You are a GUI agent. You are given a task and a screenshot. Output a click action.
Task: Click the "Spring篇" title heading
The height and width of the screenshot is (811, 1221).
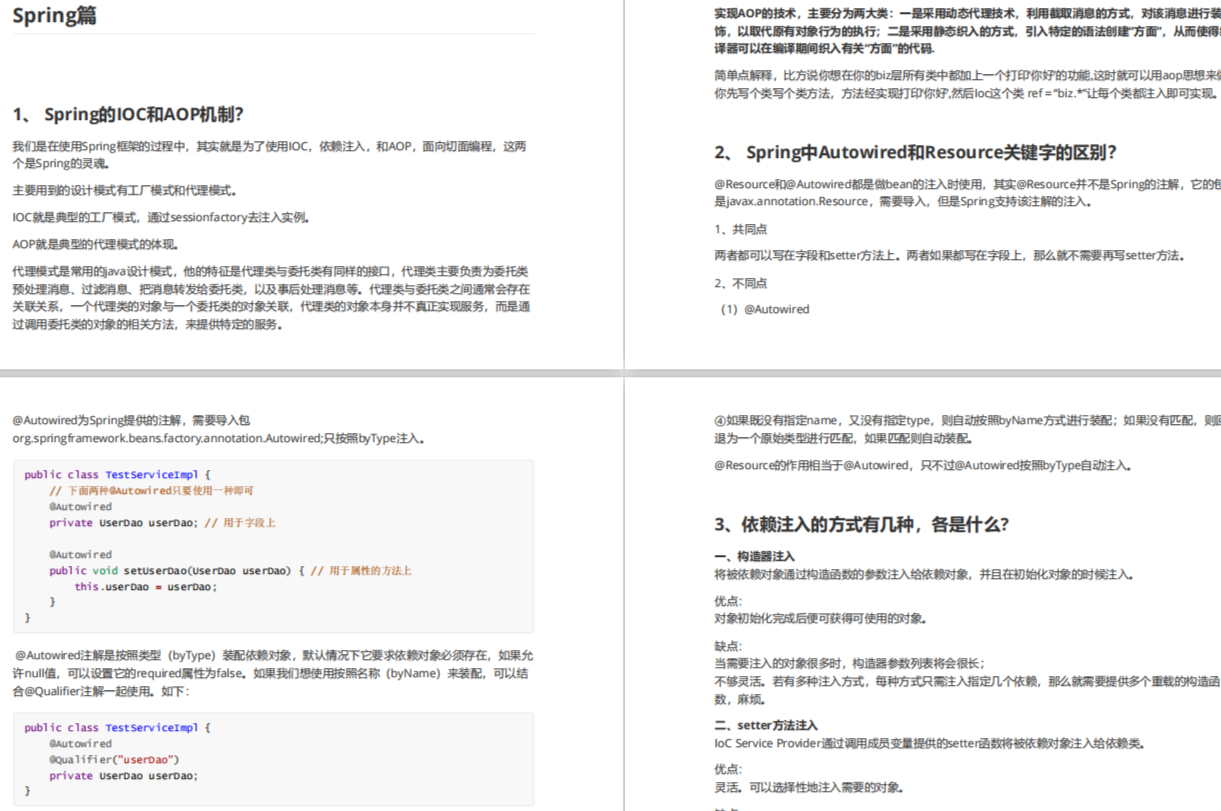[55, 16]
